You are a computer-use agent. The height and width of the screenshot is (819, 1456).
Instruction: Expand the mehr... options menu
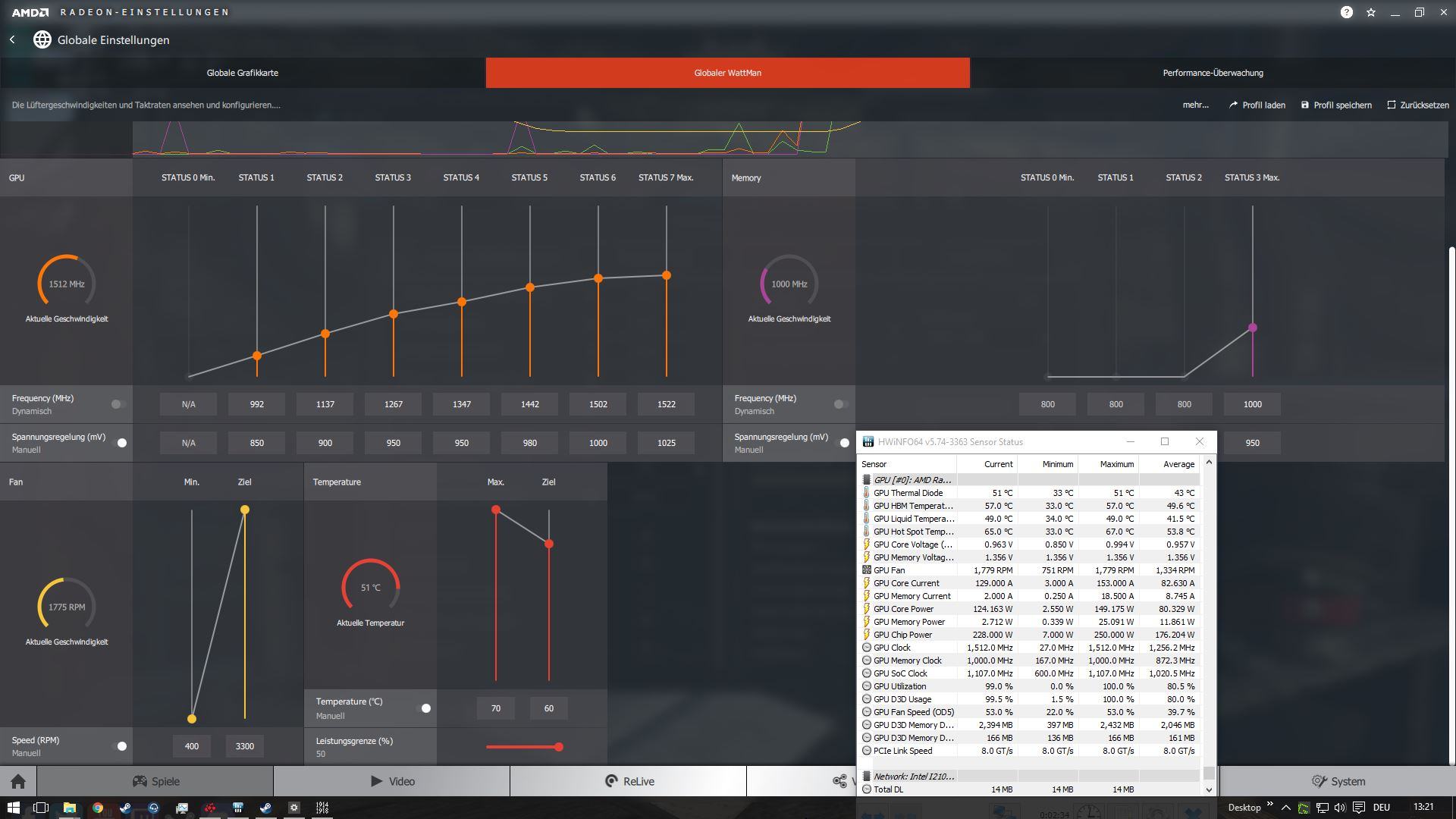1195,105
